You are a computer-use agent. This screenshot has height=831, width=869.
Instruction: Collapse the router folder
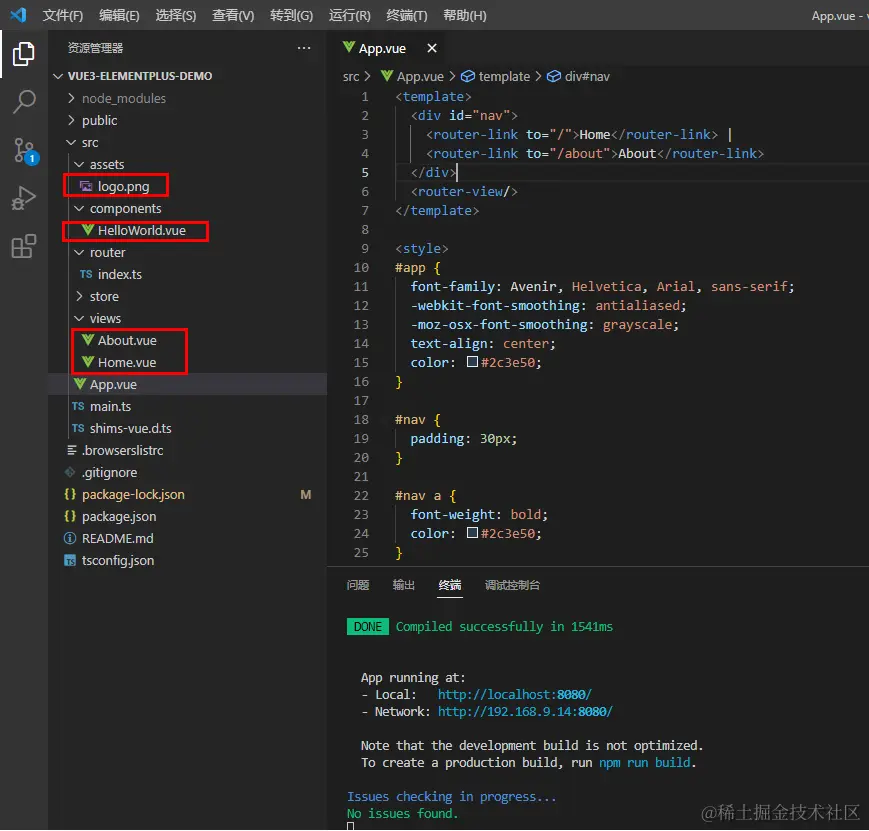pos(79,252)
